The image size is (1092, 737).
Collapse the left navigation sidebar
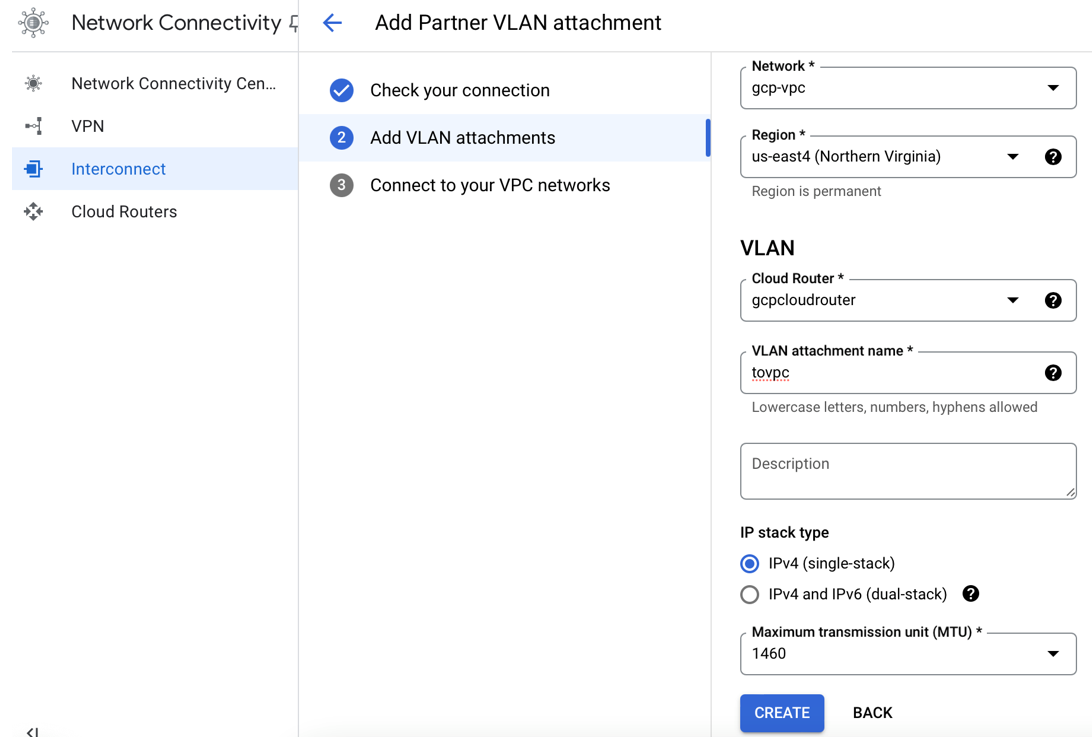pyautogui.click(x=32, y=731)
